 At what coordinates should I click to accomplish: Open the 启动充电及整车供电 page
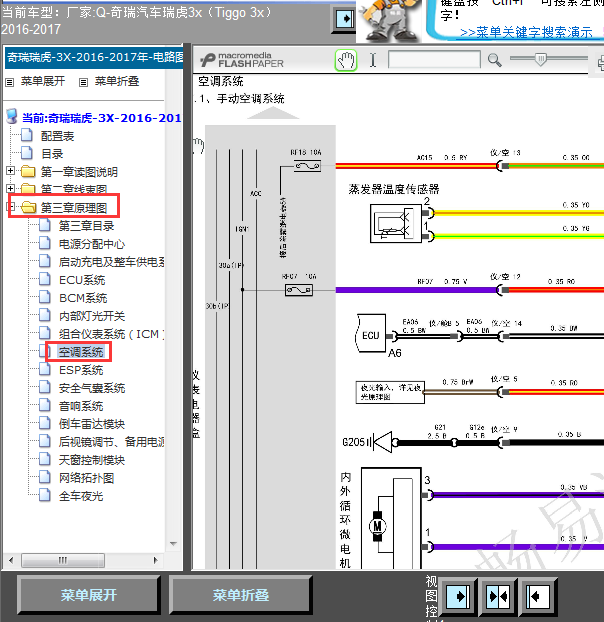(x=111, y=262)
